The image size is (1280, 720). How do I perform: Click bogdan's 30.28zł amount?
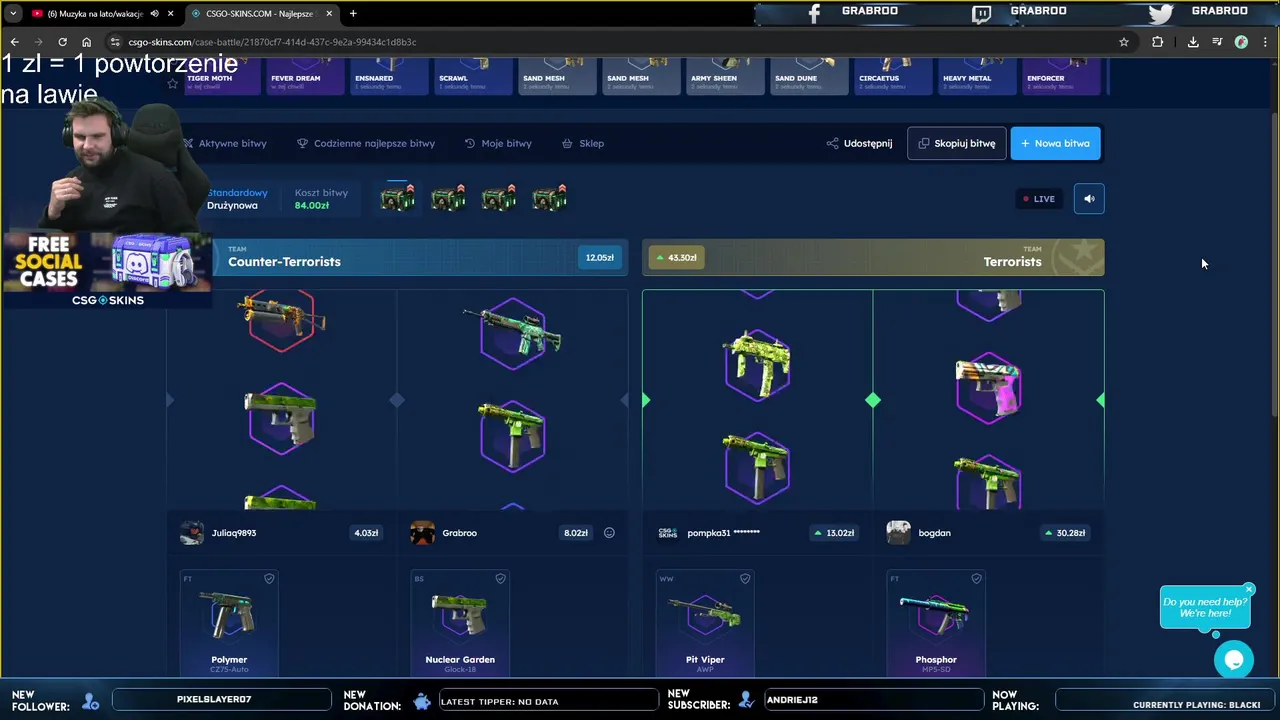tap(1065, 533)
